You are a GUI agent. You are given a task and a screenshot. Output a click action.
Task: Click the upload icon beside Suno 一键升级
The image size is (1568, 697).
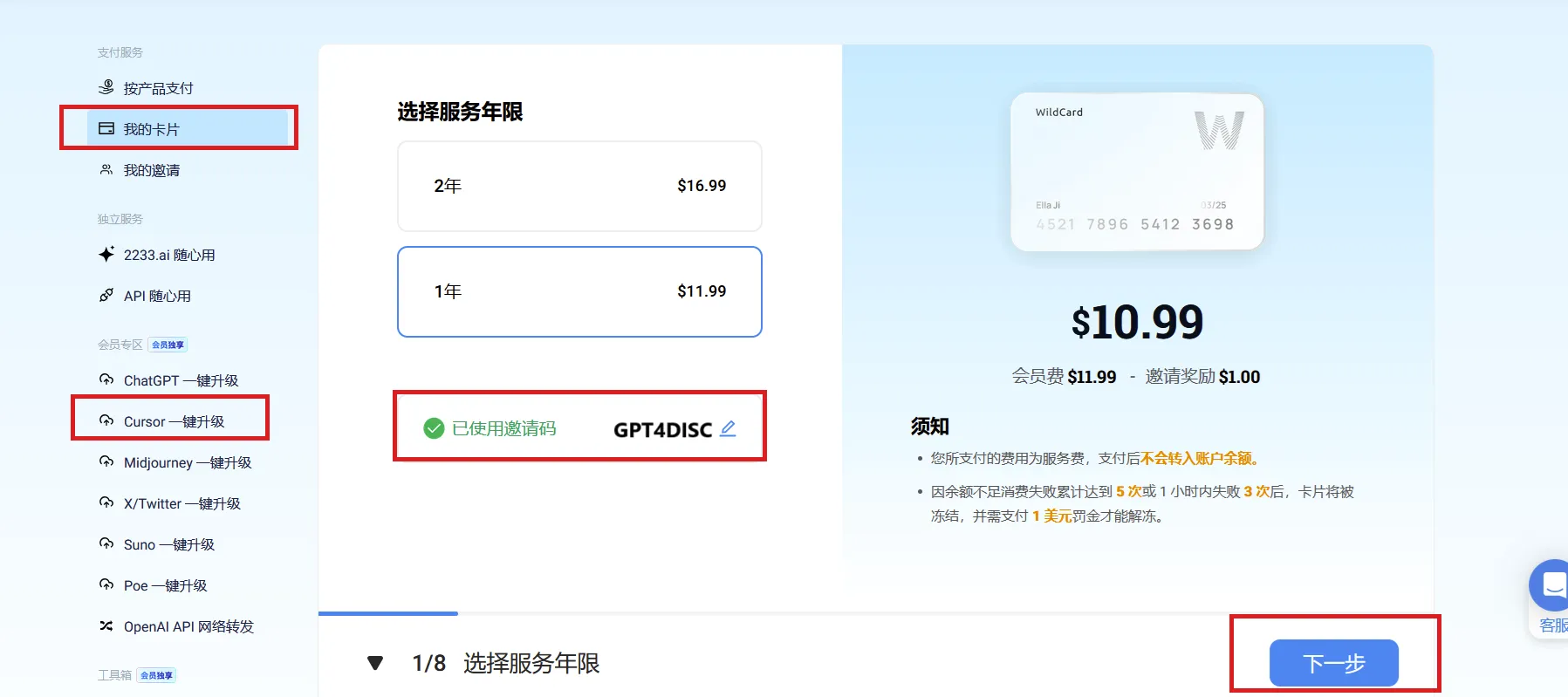click(x=106, y=543)
